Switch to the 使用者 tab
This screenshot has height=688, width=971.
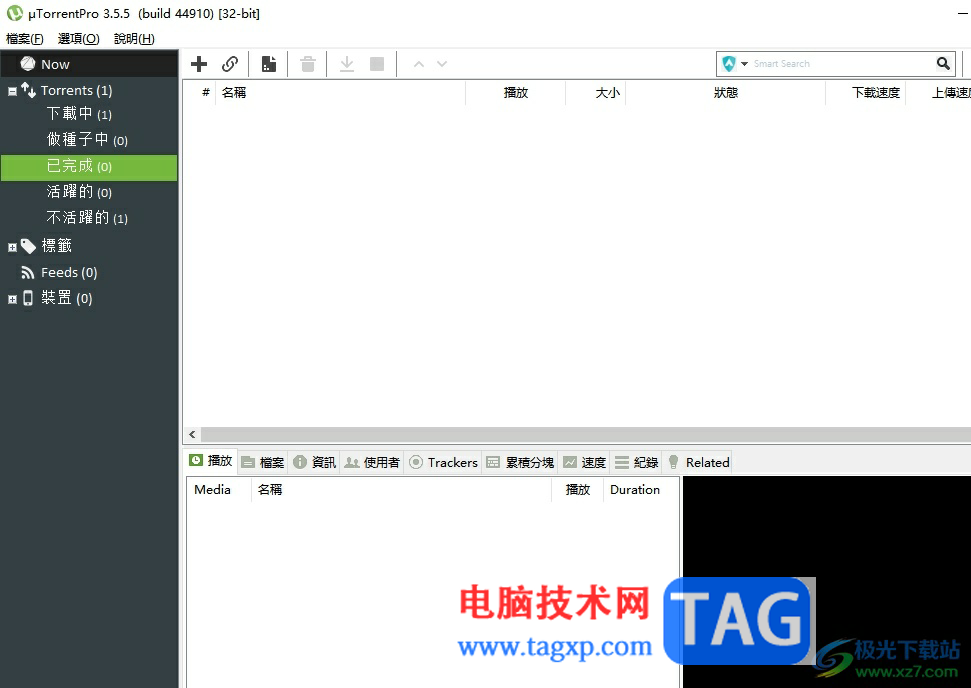(372, 463)
